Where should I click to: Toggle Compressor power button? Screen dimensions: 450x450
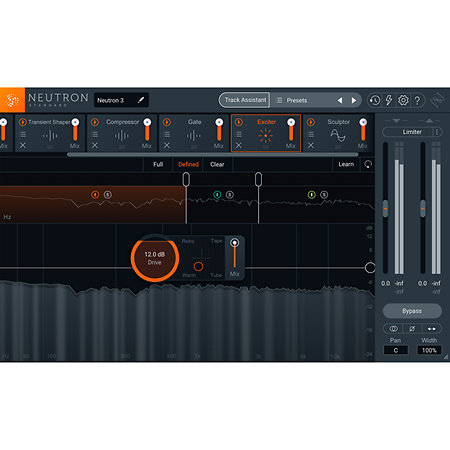point(95,122)
